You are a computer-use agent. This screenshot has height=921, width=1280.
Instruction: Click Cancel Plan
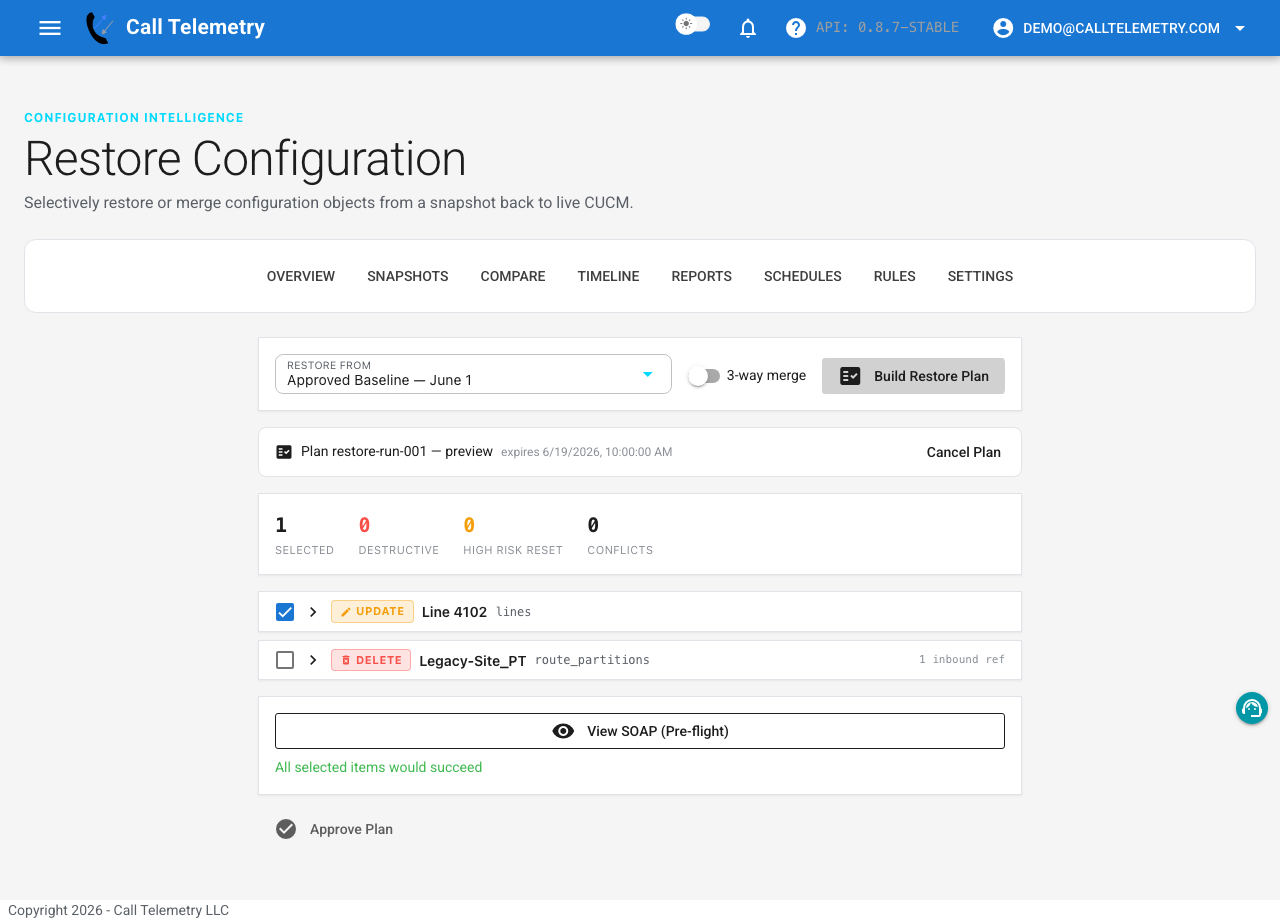coord(963,452)
